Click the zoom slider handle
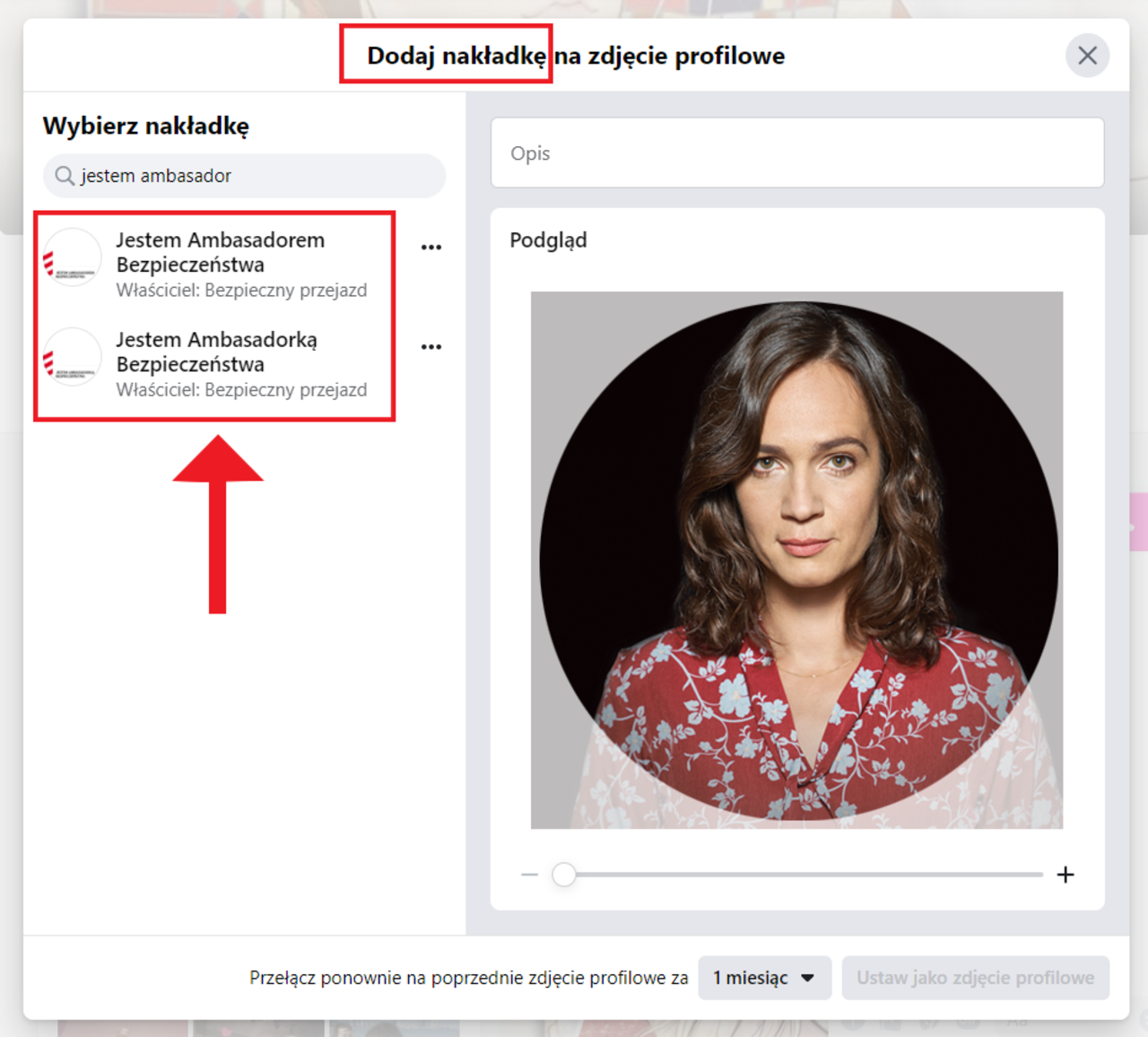1148x1037 pixels. (563, 875)
